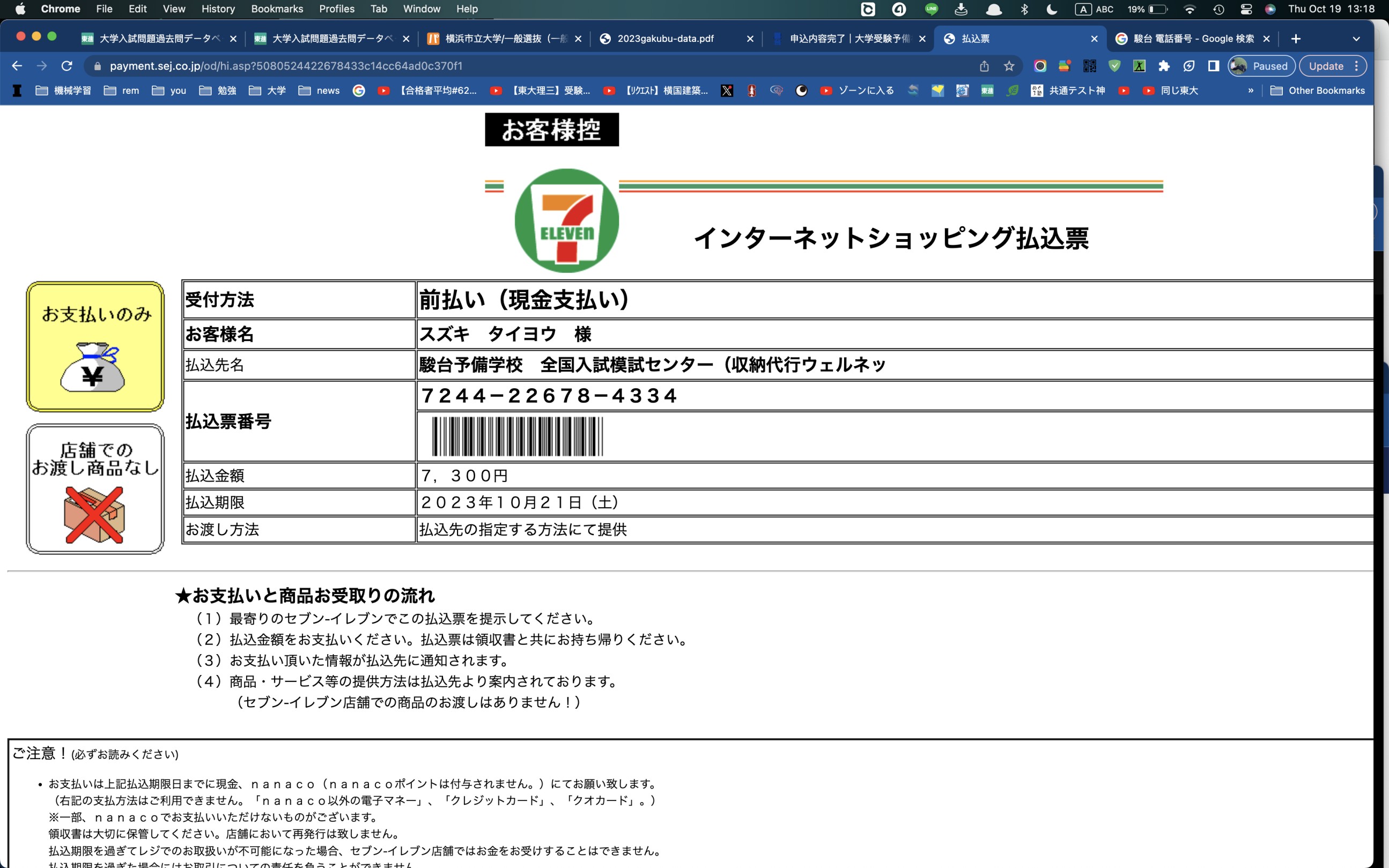Click the payment slip barcode image
Image resolution: width=1389 pixels, height=868 pixels.
point(518,436)
